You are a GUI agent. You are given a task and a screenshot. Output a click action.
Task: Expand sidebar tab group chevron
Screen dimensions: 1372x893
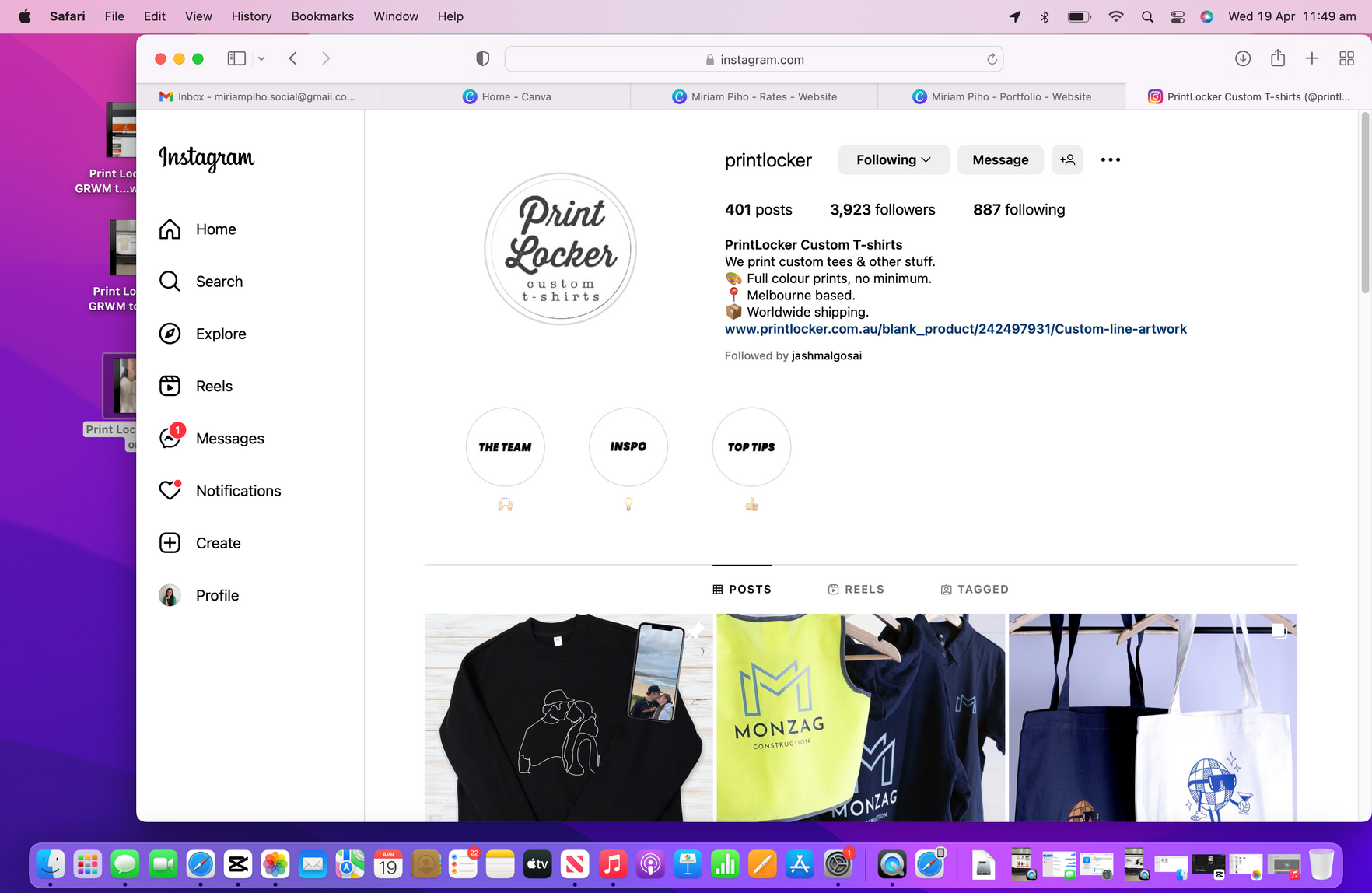coord(261,58)
